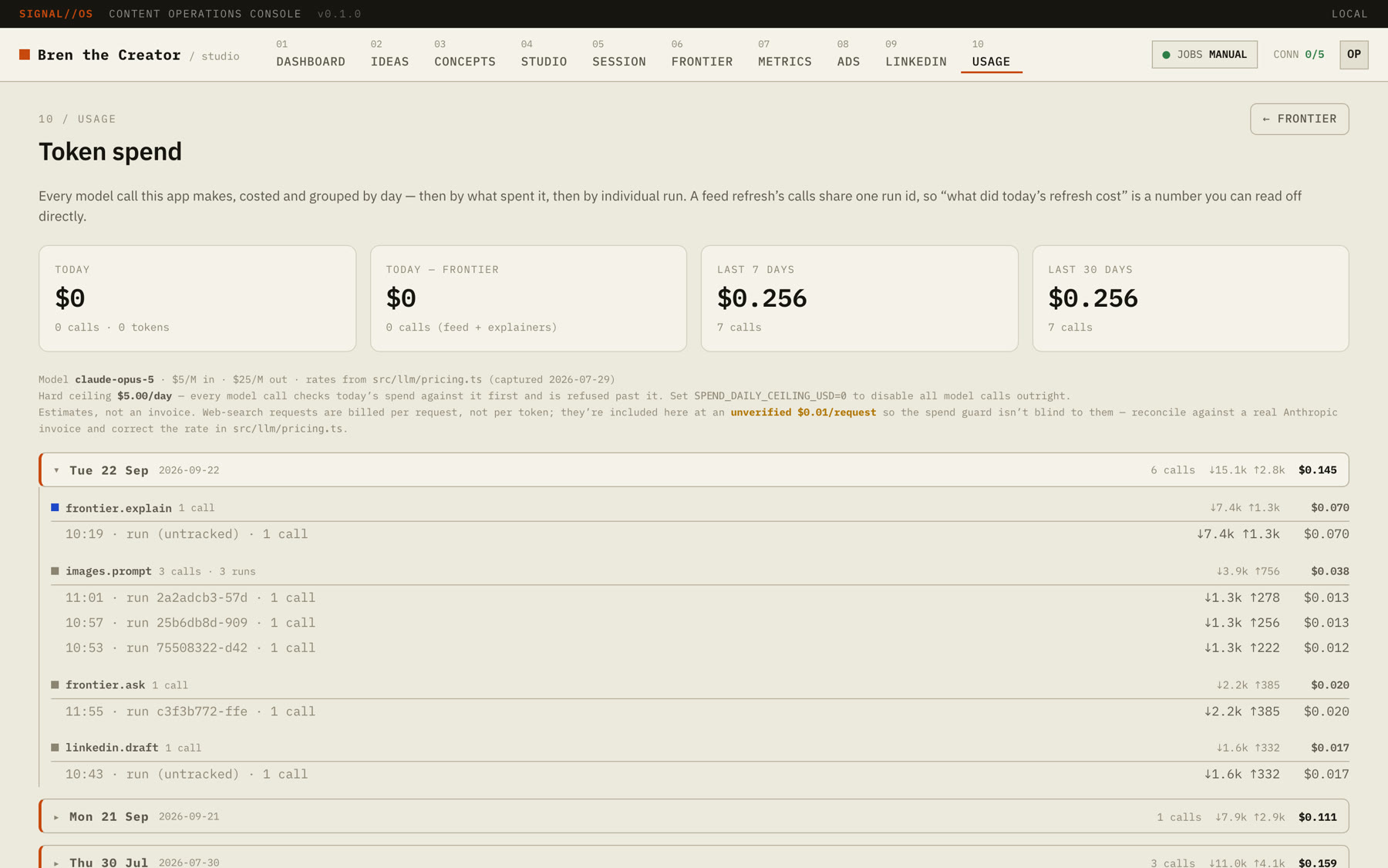Select the linkedin.draft group header
This screenshot has height=868, width=1388.
pos(700,748)
